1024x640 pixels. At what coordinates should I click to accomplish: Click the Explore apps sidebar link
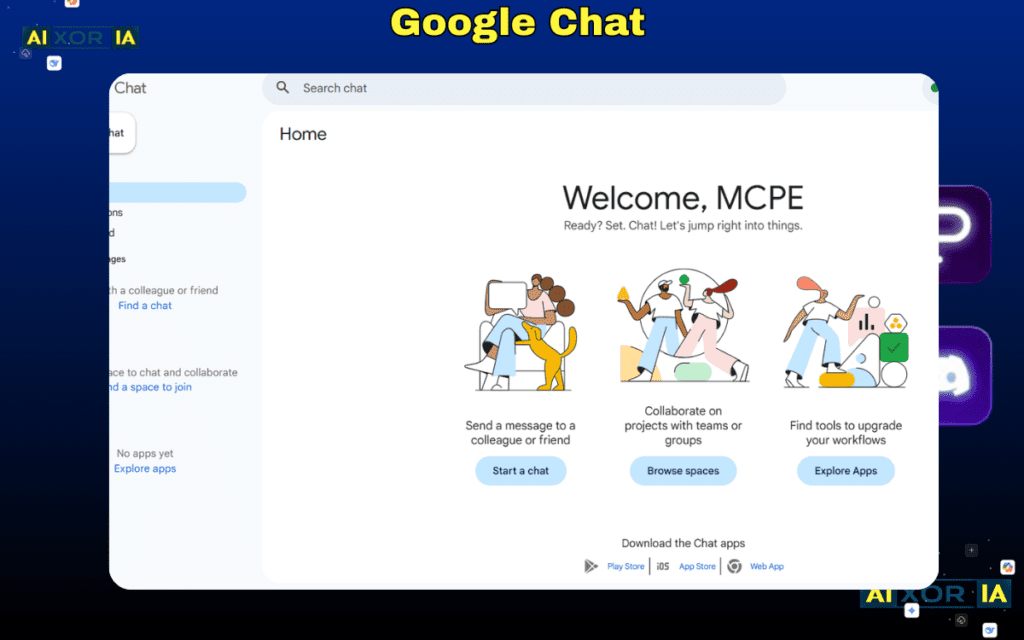145,468
